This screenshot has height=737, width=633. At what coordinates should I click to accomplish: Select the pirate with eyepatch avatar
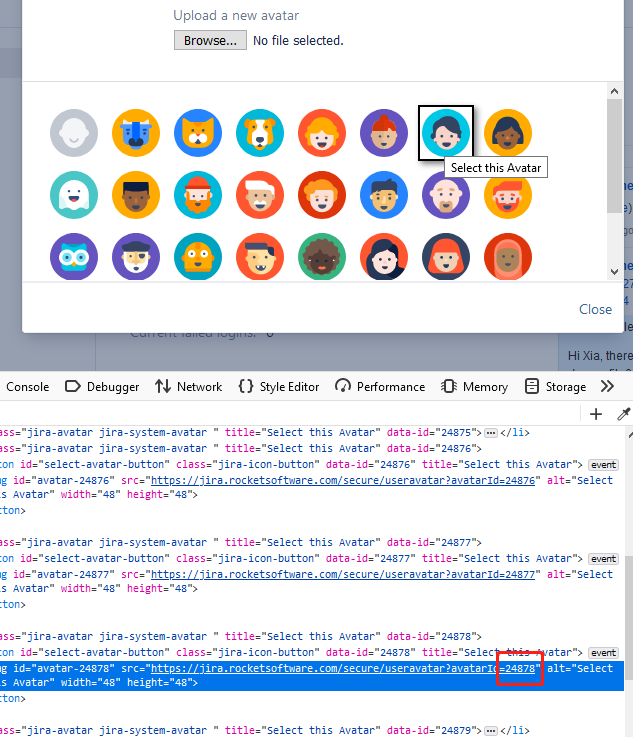tap(136, 257)
